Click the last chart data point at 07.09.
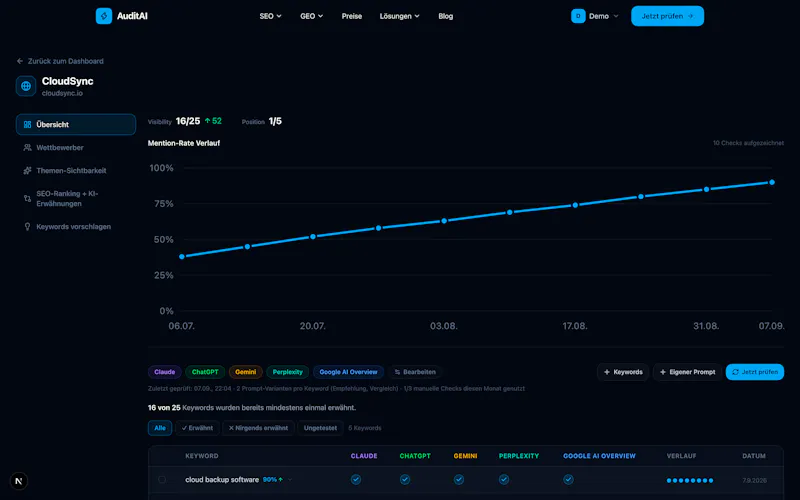800x500 pixels. pyautogui.click(x=772, y=182)
